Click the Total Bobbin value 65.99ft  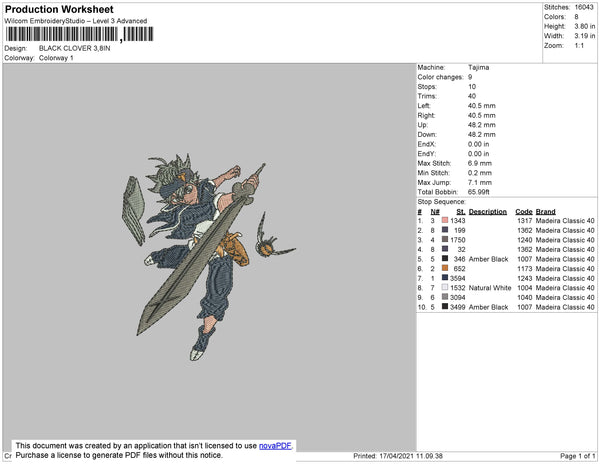(x=478, y=192)
